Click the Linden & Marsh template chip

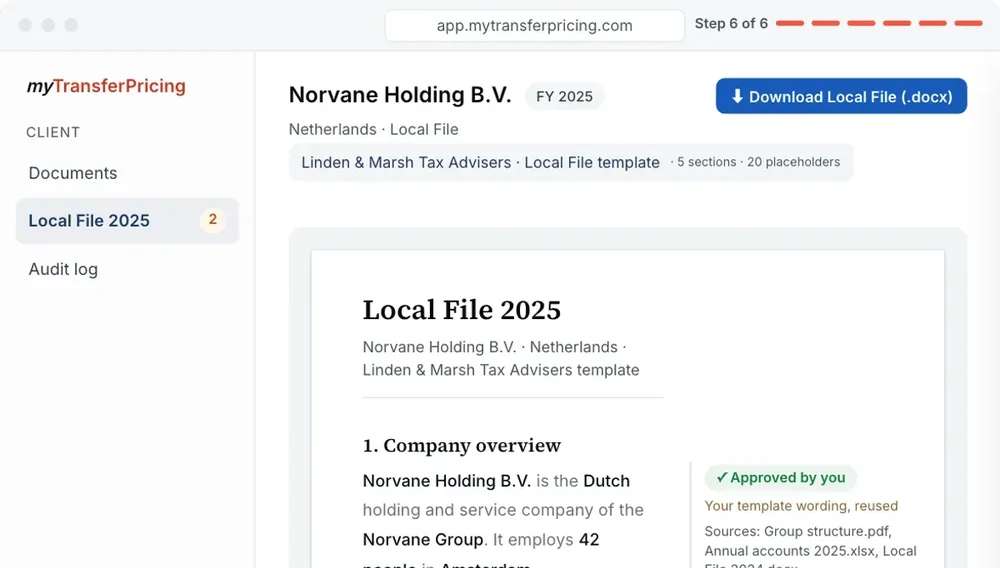pyautogui.click(x=571, y=162)
